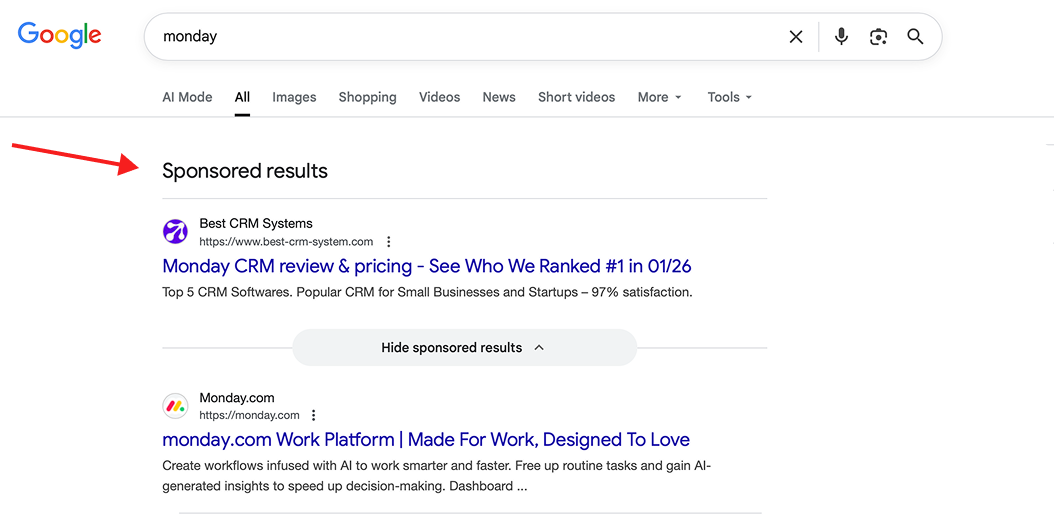Screen dimensions: 1054x515
Task: Collapse ads via Hide sponsored results
Action: [x=464, y=348]
